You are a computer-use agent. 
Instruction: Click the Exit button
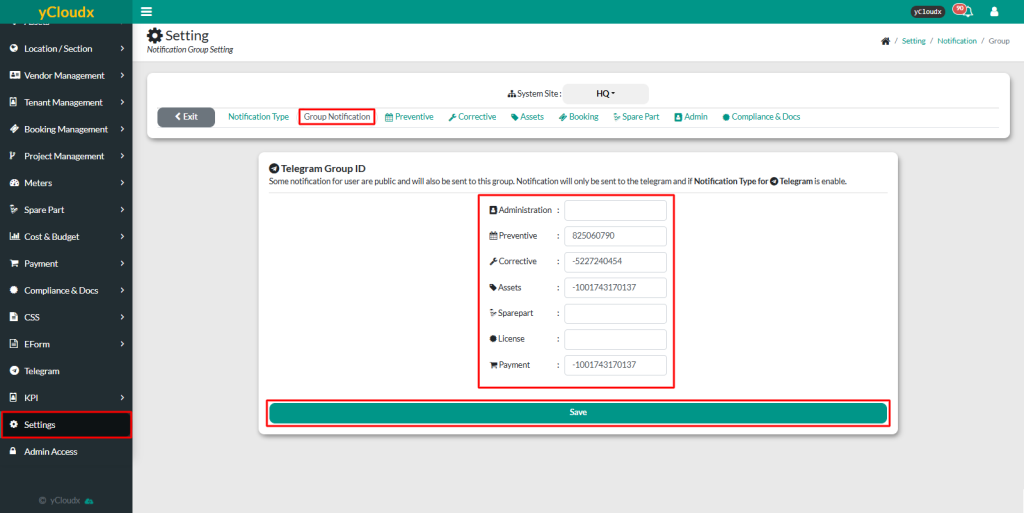pyautogui.click(x=186, y=117)
